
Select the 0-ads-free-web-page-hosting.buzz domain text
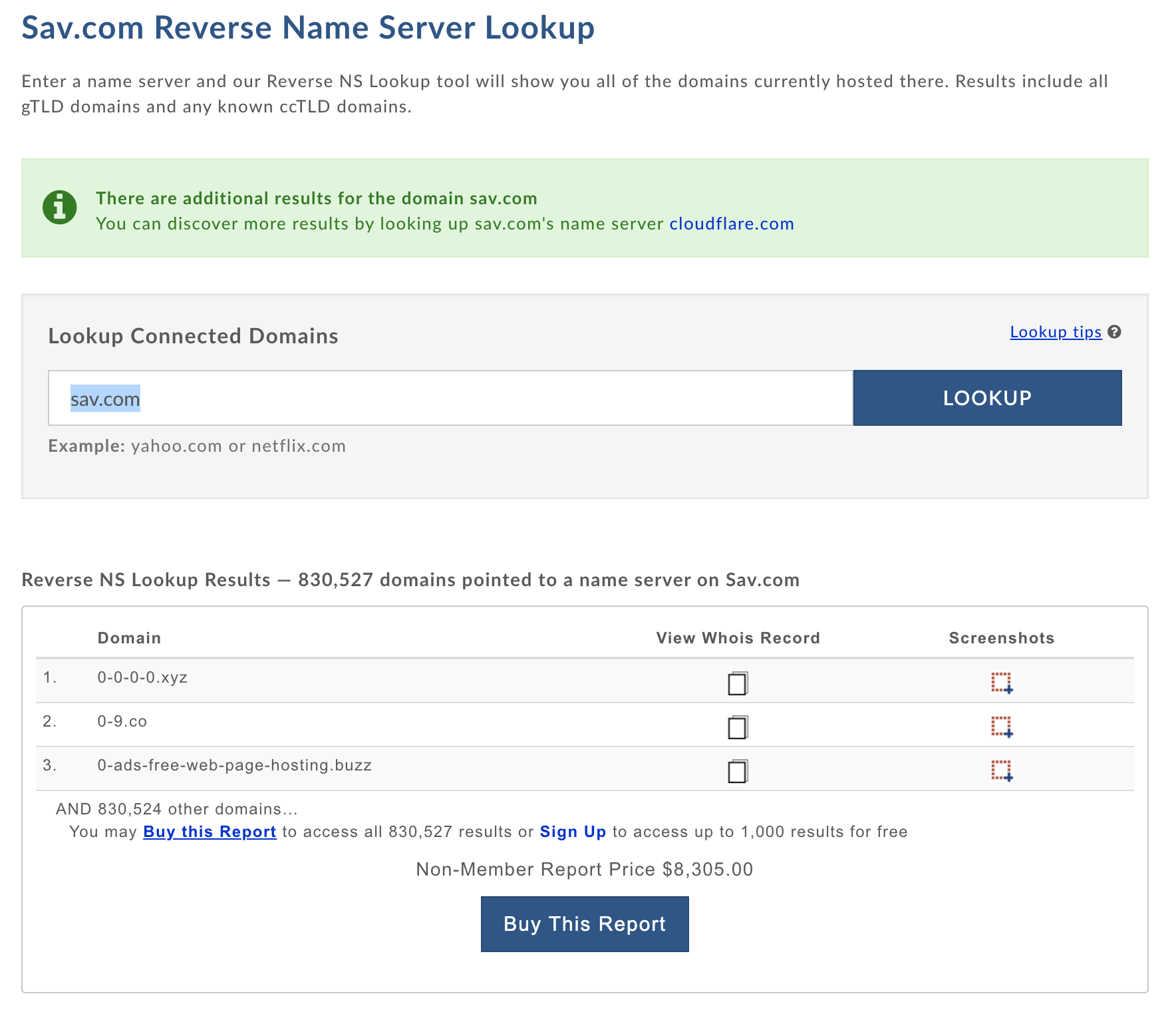tap(234, 765)
